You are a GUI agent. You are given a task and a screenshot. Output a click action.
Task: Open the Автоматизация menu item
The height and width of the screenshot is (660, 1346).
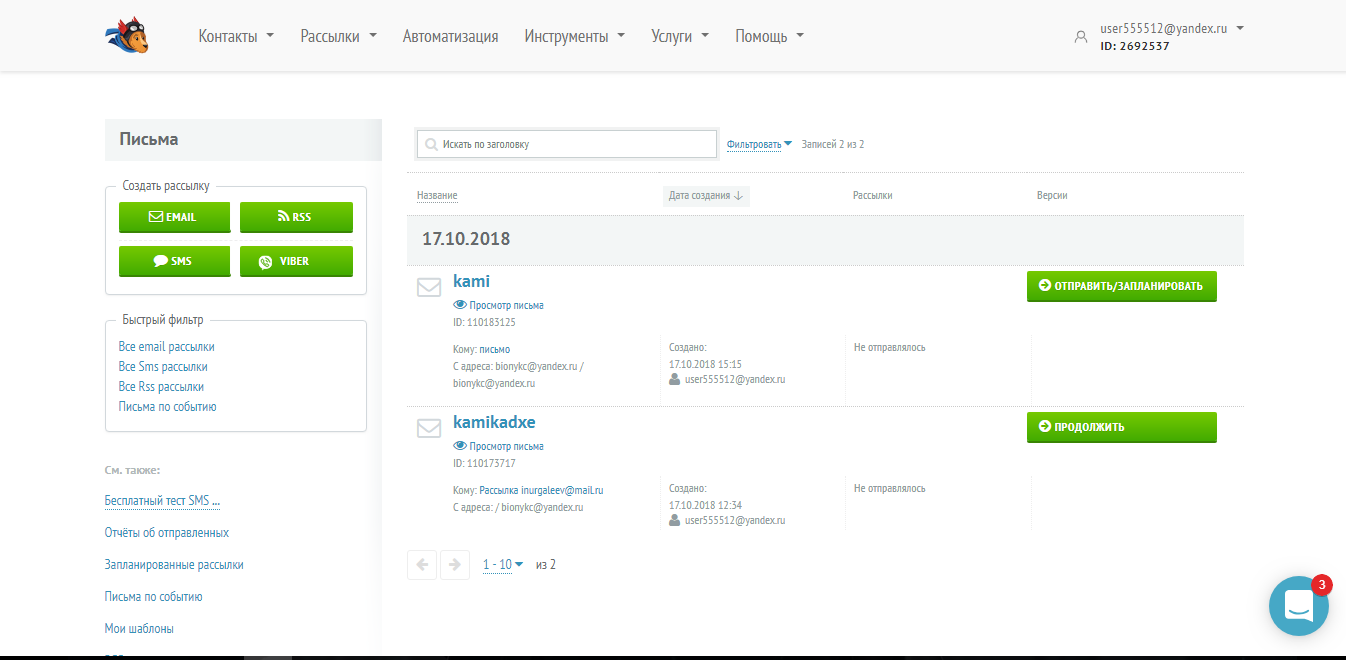pyautogui.click(x=450, y=36)
